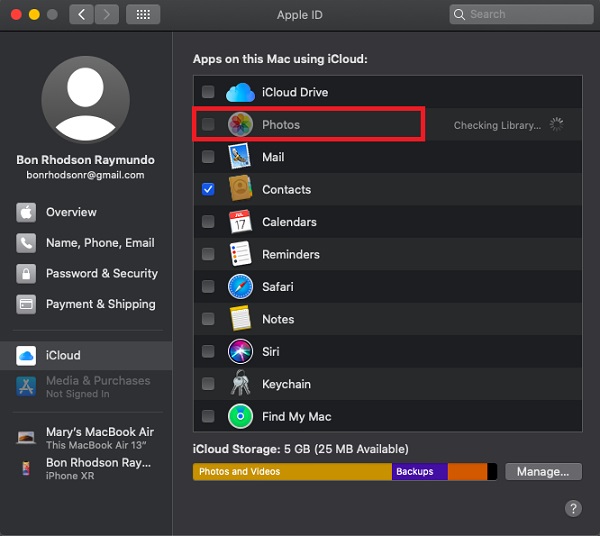Close the Apple ID window

16,15
